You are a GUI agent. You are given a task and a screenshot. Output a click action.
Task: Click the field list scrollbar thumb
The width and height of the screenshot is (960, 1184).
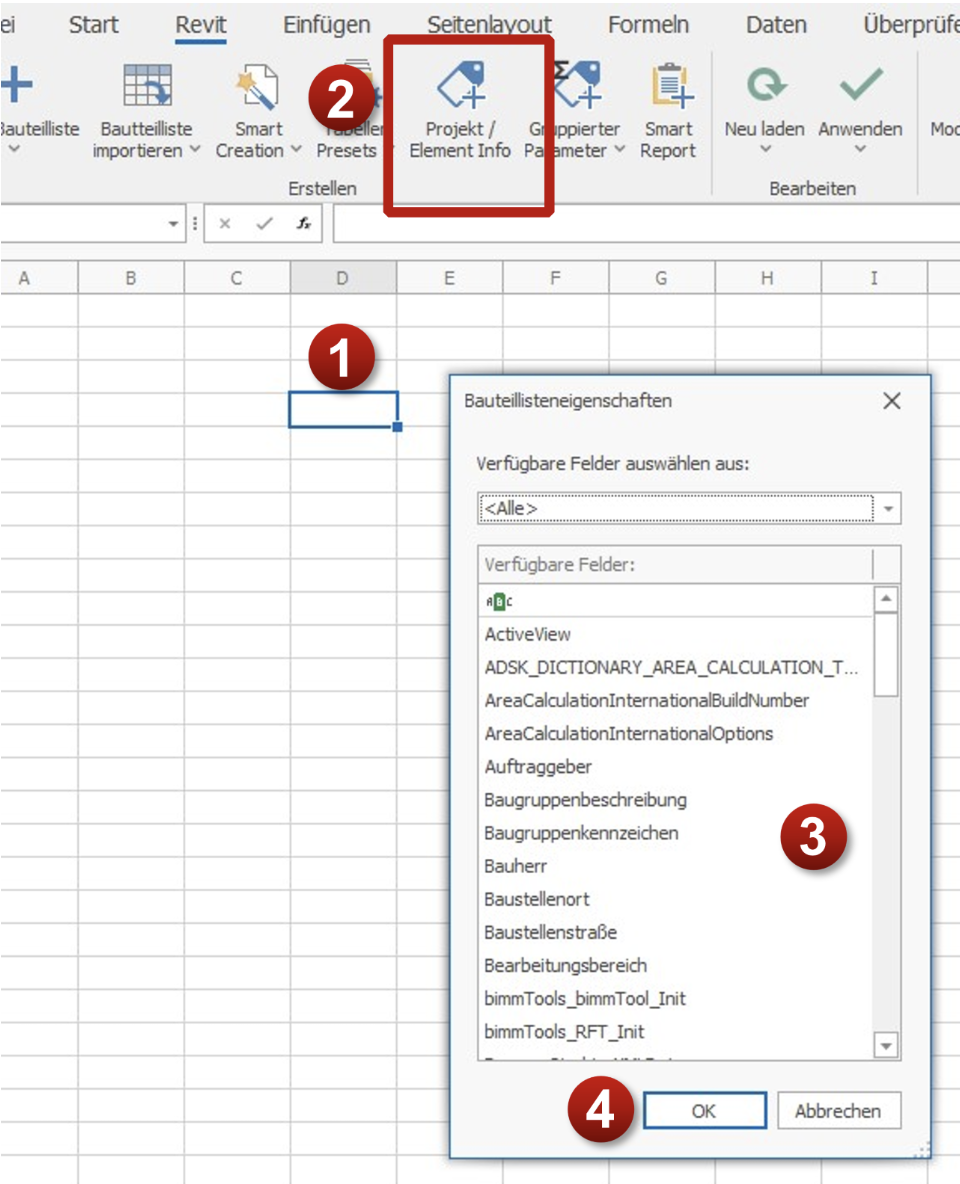coord(886,655)
